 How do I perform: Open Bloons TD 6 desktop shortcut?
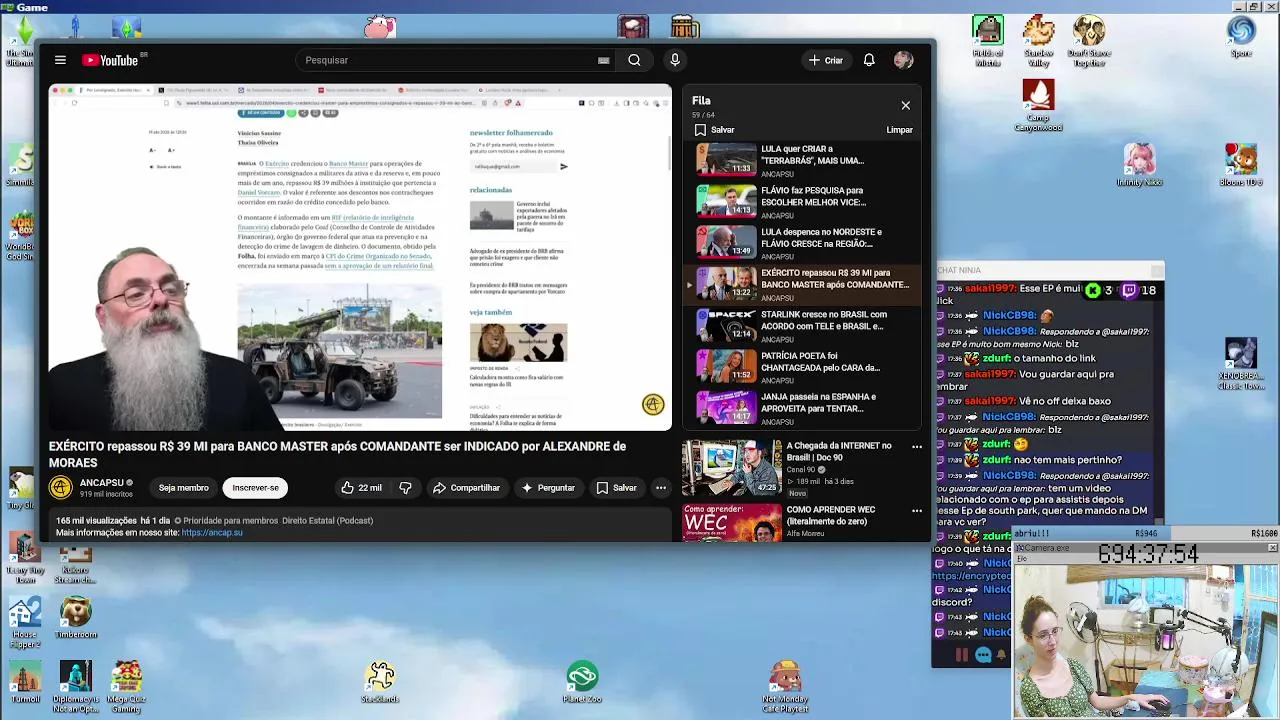pyautogui.click(x=1240, y=166)
